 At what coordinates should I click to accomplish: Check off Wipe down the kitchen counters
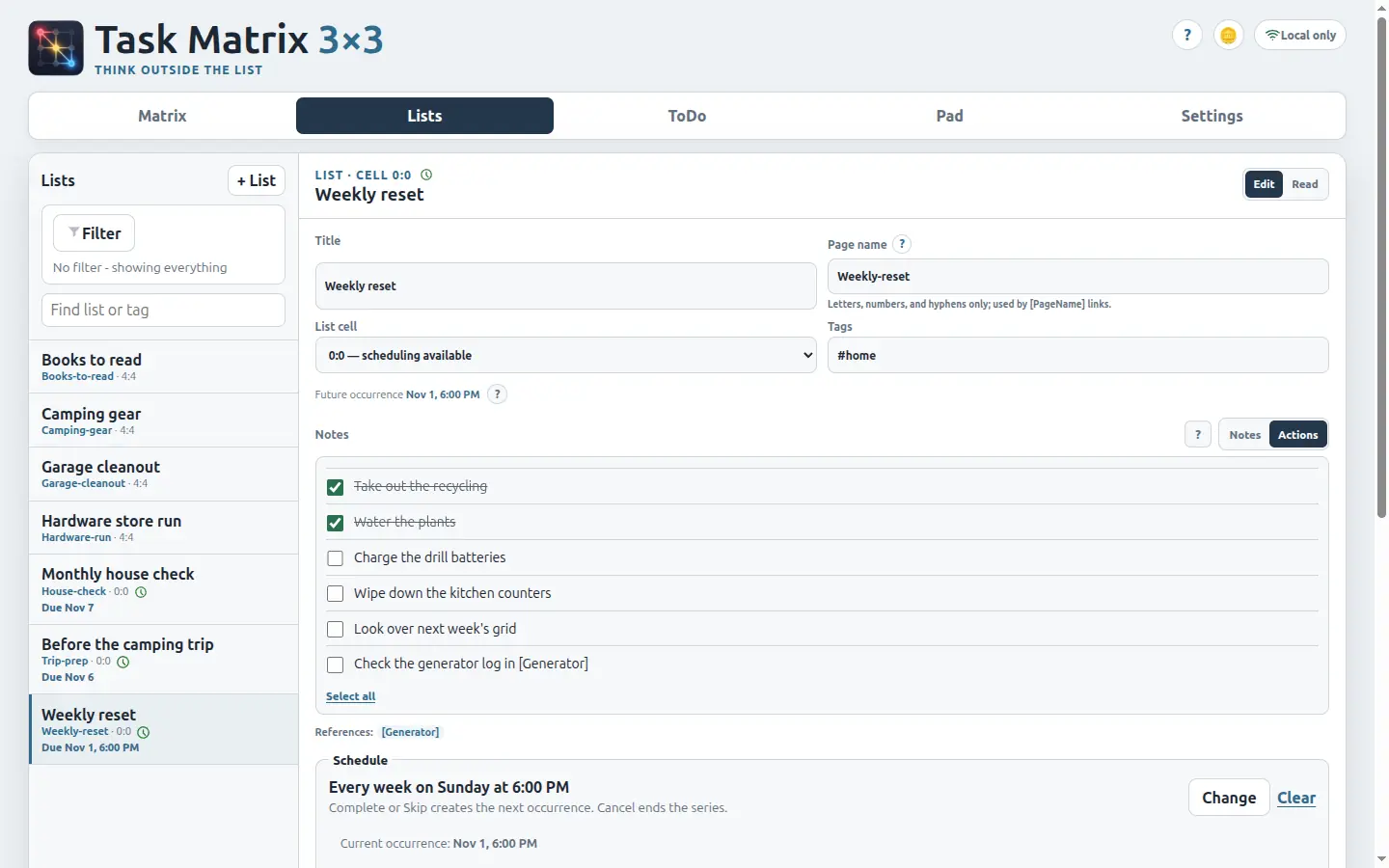[x=336, y=594]
